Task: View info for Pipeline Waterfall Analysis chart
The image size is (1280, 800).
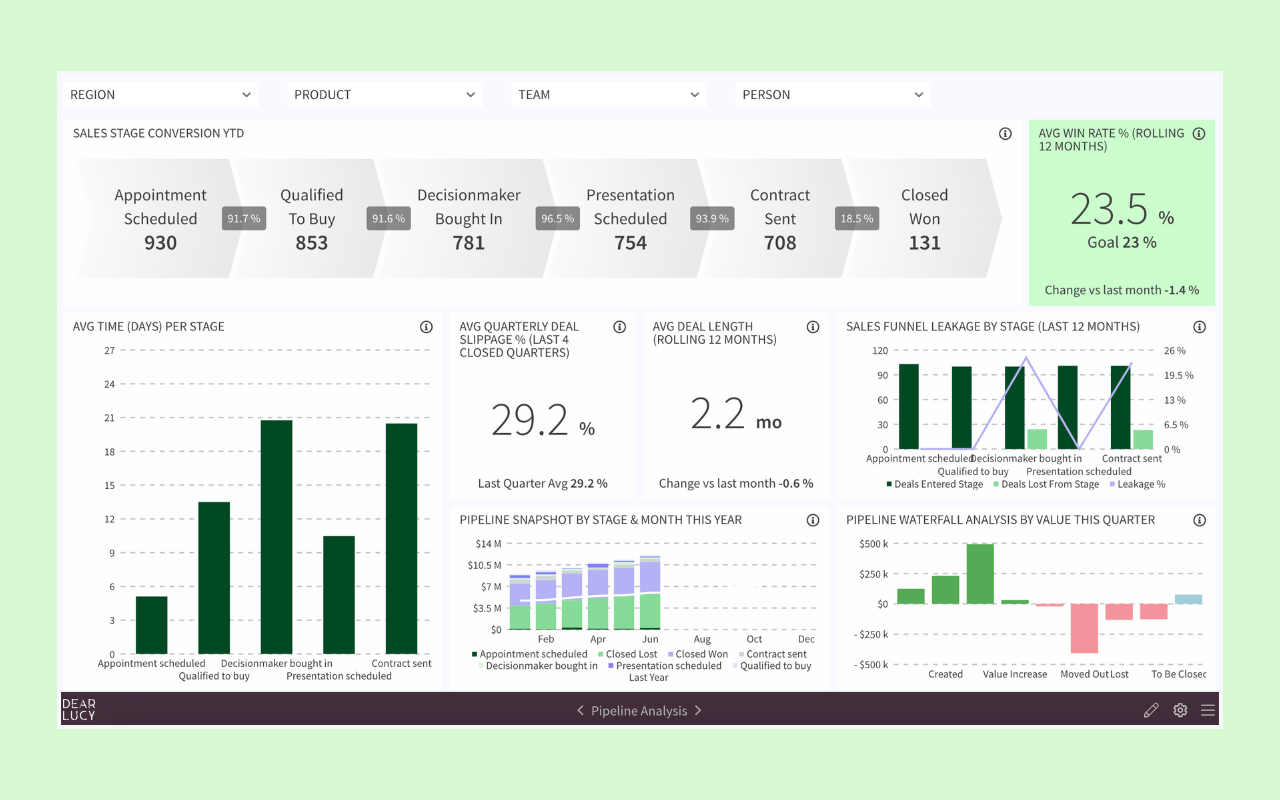Action: pyautogui.click(x=1199, y=519)
